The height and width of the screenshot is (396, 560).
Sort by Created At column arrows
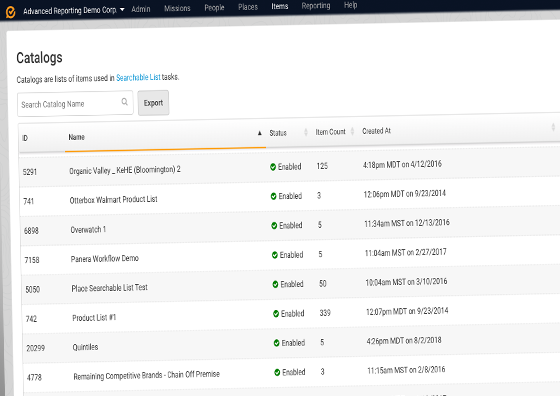tap(553, 127)
